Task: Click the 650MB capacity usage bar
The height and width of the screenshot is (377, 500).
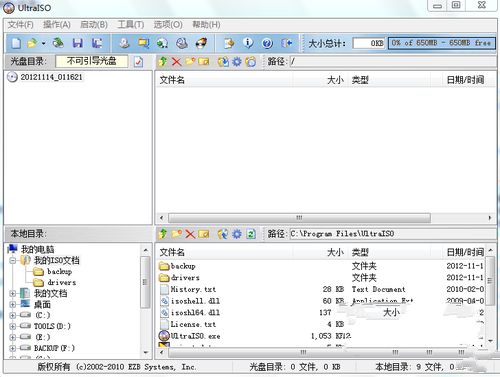Action: click(441, 43)
